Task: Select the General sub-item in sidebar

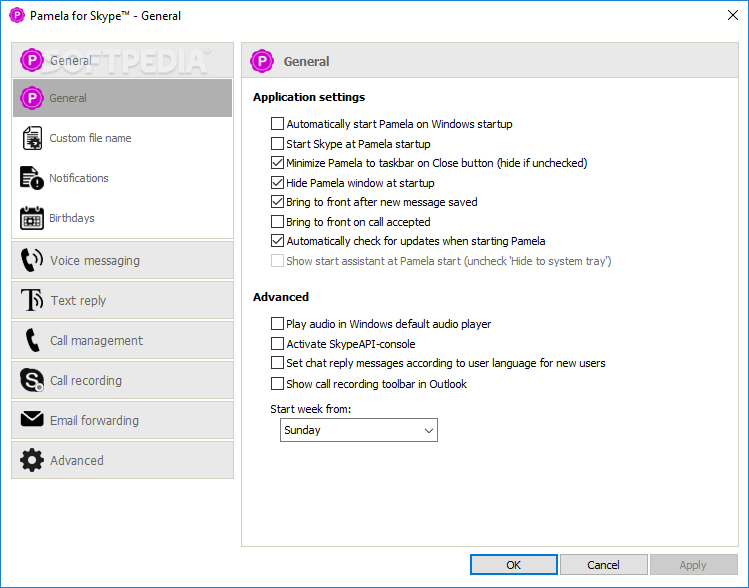Action: 123,98
